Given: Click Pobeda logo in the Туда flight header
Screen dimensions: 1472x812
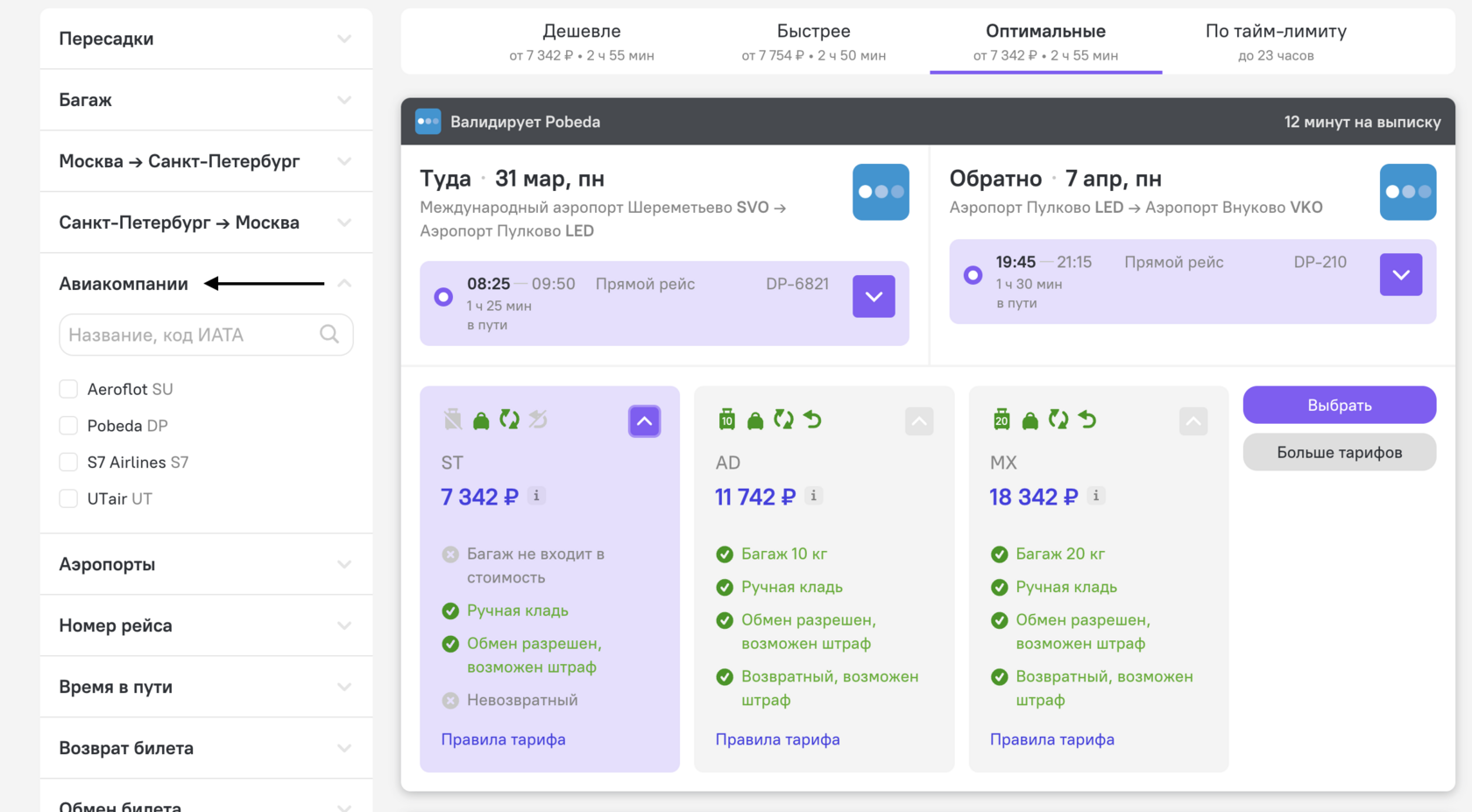Looking at the screenshot, I should (x=881, y=192).
